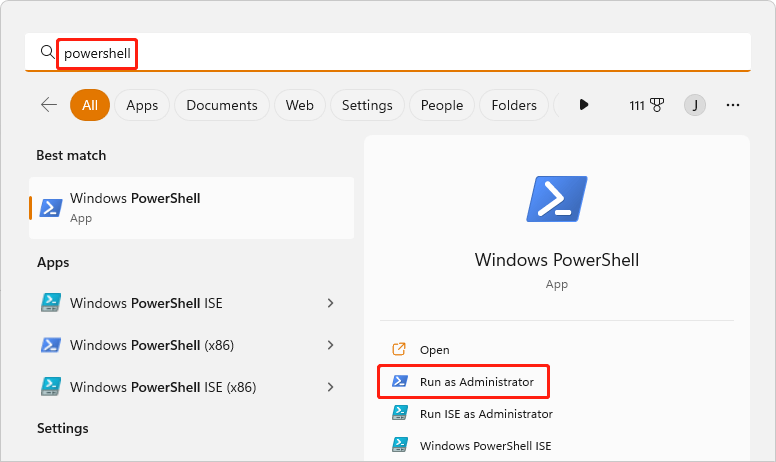Click the large Windows PowerShell logo
This screenshot has height=462, width=776.
pos(557,199)
